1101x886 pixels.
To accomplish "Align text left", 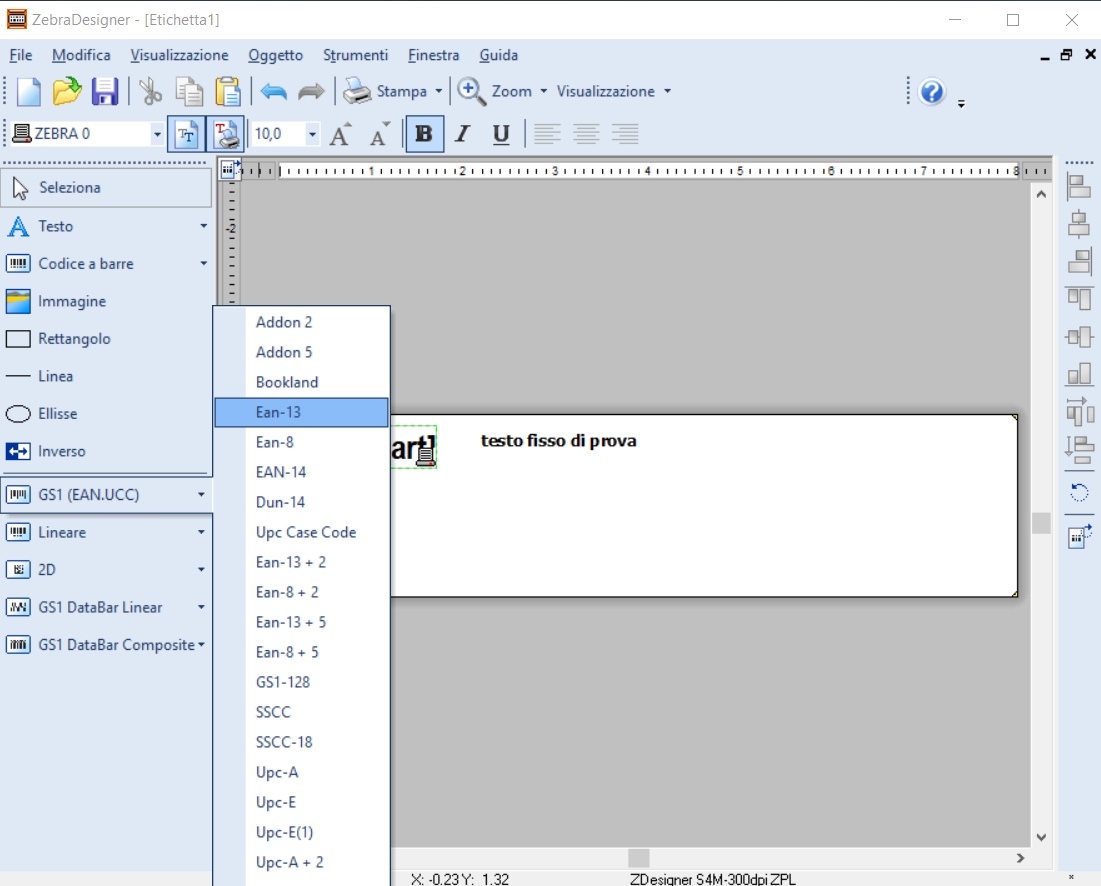I will click(547, 134).
